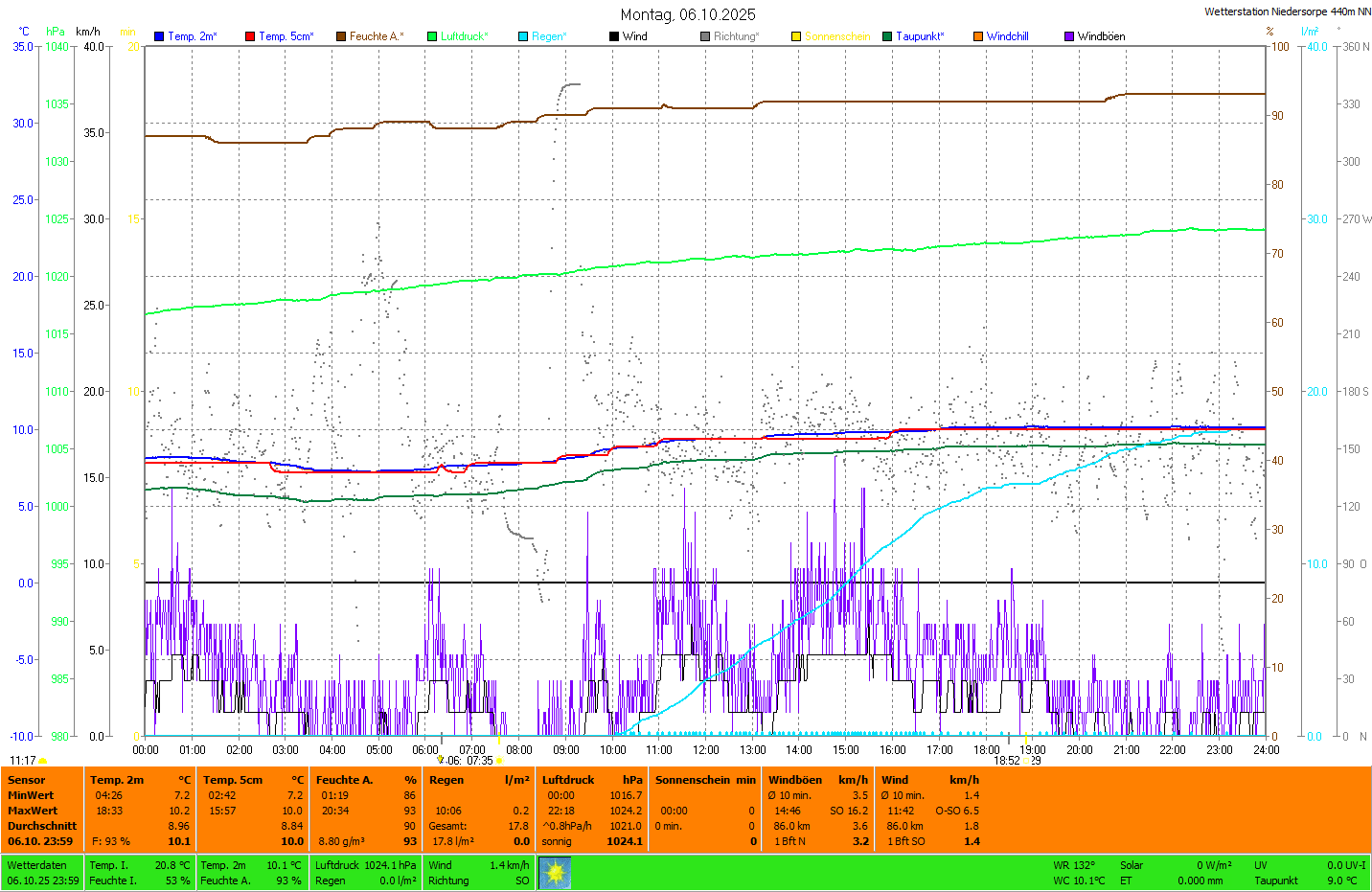Click the Sensor header in data table
This screenshot has height=892, width=1372.
coord(27,780)
